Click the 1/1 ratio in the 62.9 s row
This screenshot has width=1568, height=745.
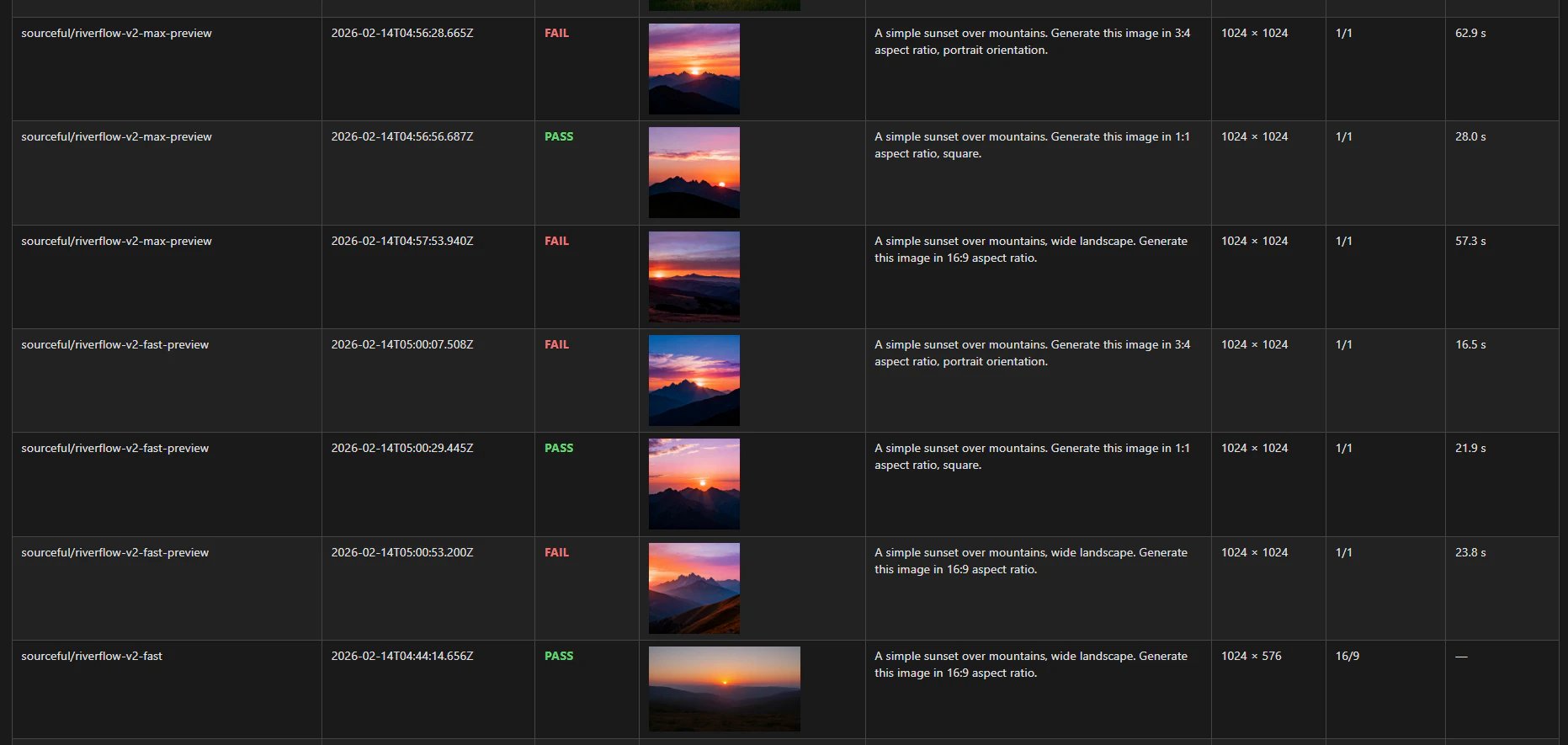pos(1344,33)
